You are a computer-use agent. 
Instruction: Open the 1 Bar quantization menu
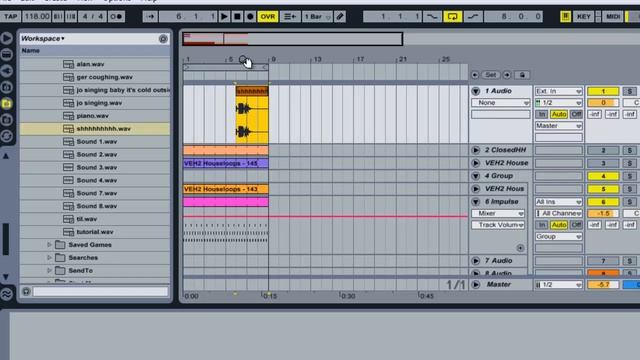[x=317, y=17]
